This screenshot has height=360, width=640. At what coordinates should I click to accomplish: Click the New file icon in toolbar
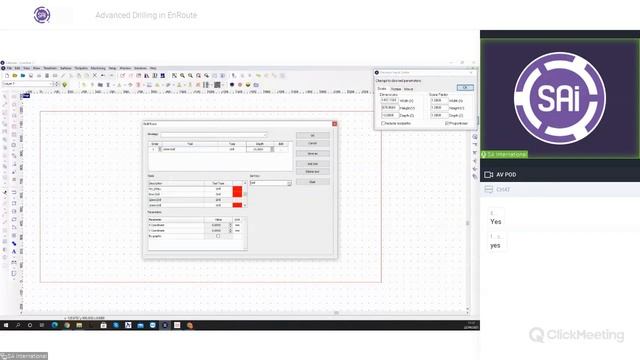click(7, 76)
